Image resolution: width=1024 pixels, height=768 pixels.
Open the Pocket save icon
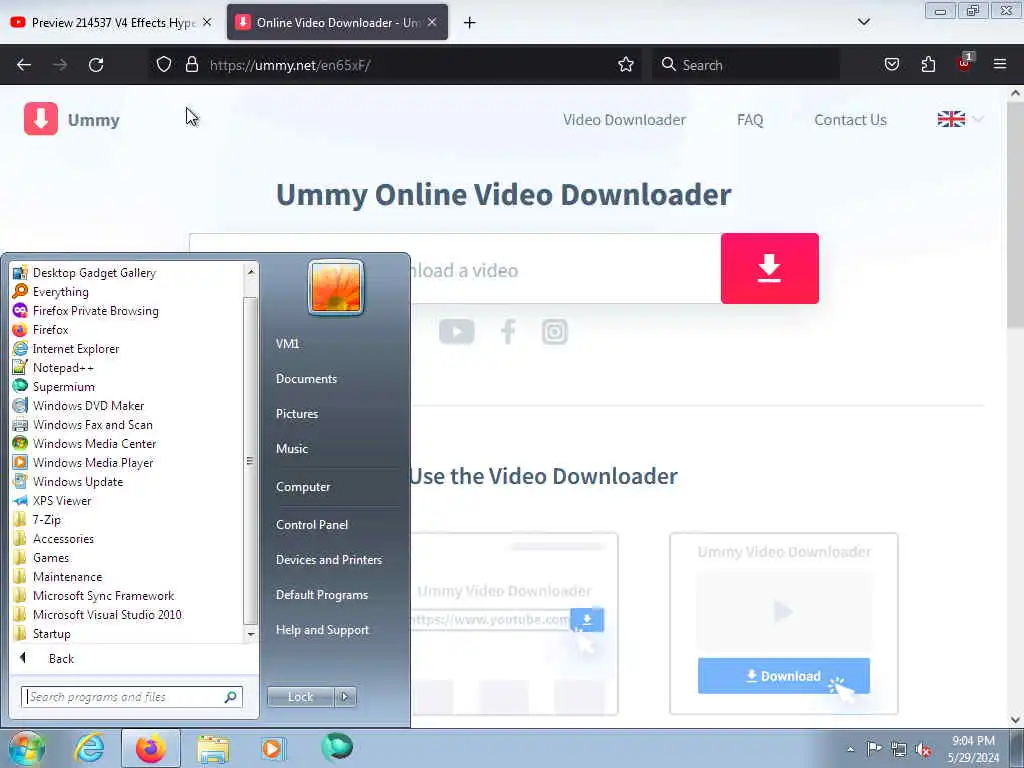(x=891, y=65)
